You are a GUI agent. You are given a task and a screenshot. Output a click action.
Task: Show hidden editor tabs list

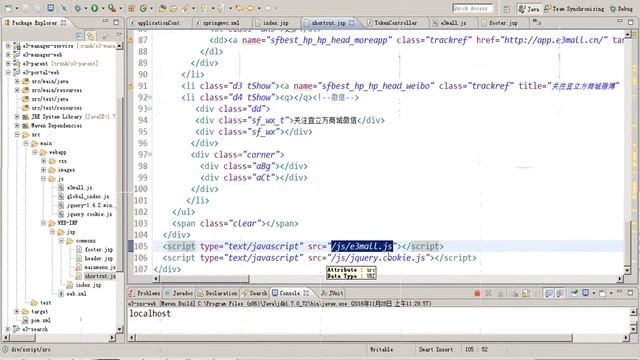[537, 22]
